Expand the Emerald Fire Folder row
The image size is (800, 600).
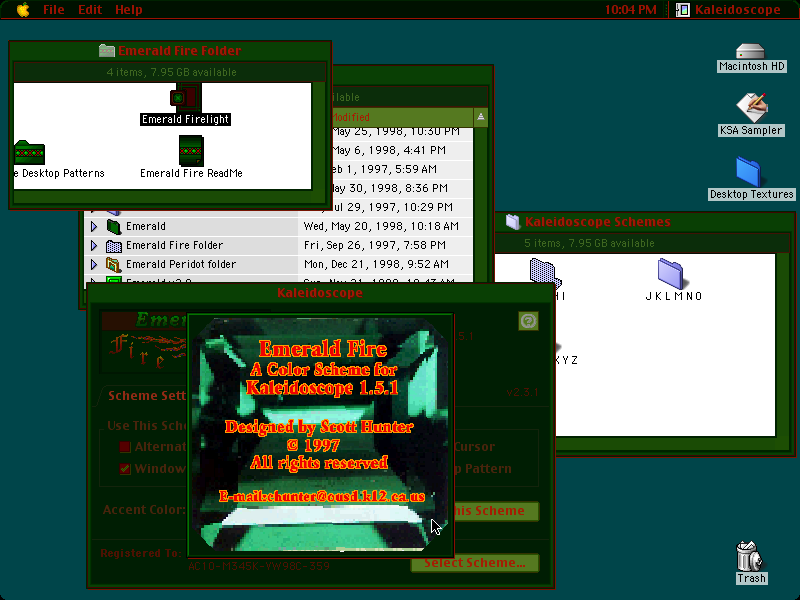(x=93, y=245)
